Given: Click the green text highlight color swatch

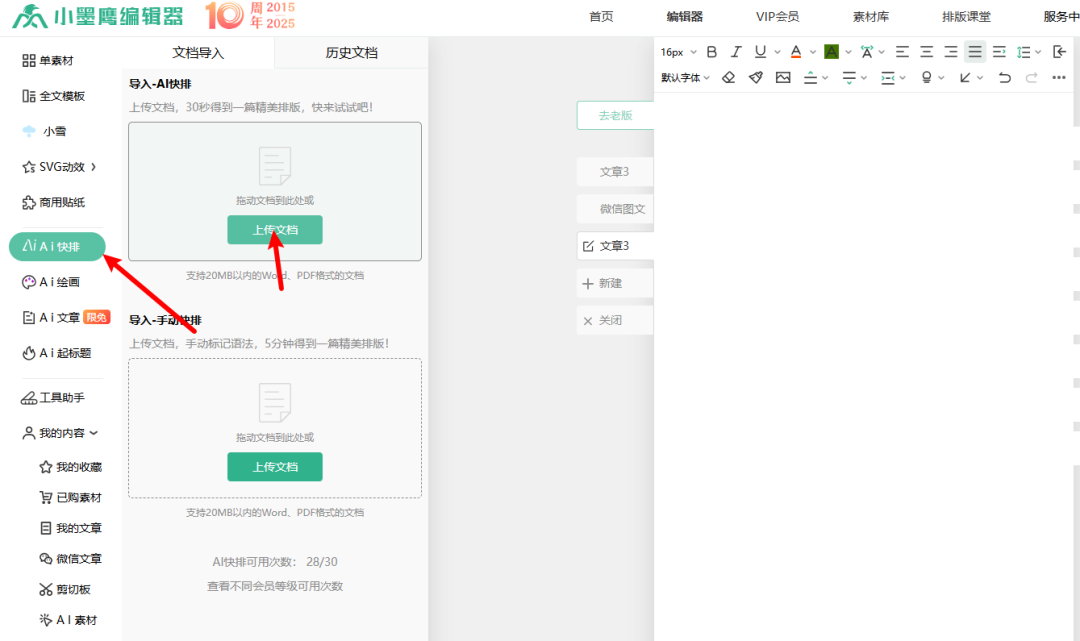Looking at the screenshot, I should (x=831, y=52).
